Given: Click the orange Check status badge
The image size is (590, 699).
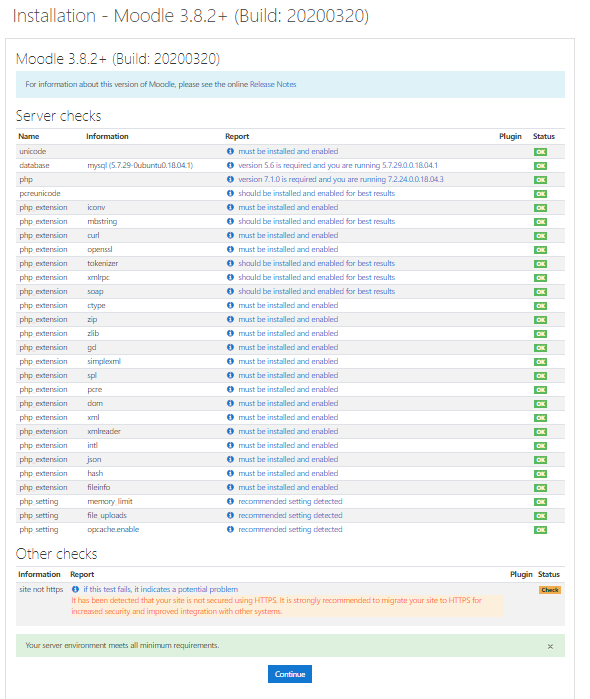Looking at the screenshot, I should coord(549,590).
